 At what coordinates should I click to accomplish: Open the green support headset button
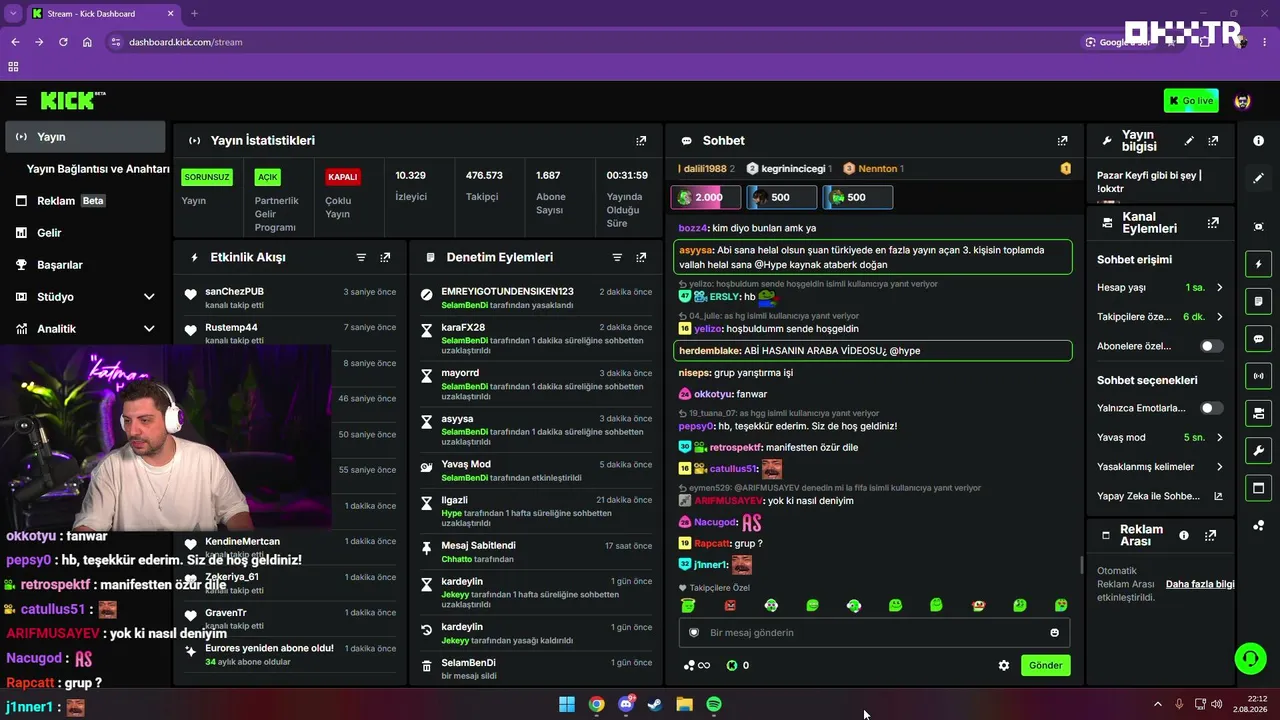pyautogui.click(x=1250, y=658)
